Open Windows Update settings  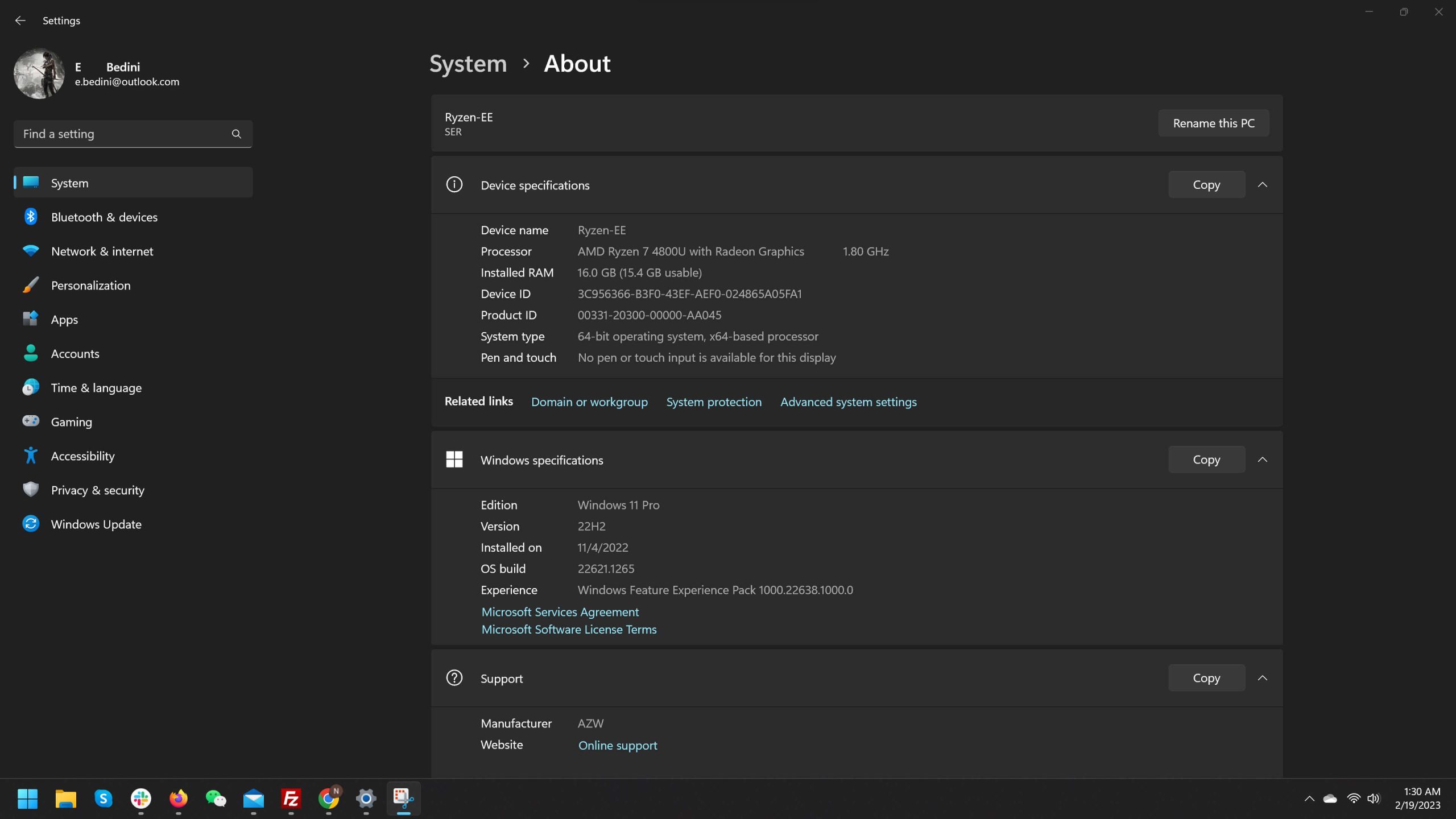(x=96, y=524)
